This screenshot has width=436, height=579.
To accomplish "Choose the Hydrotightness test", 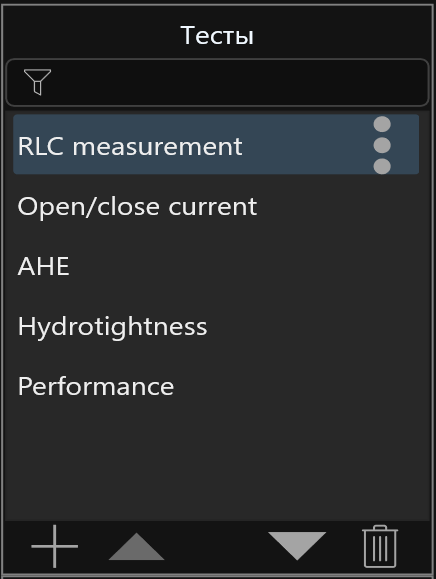I will coord(216,326).
